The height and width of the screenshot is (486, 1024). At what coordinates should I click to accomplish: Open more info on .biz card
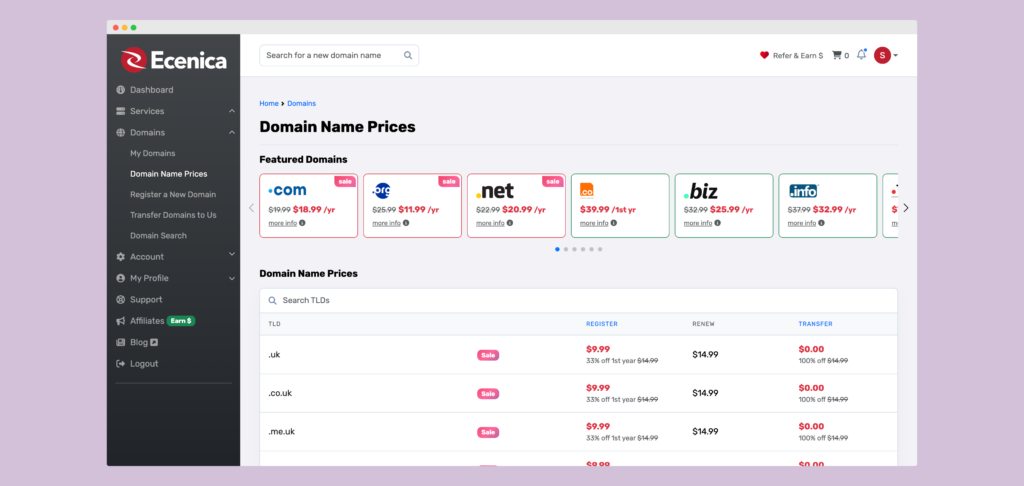[698, 223]
